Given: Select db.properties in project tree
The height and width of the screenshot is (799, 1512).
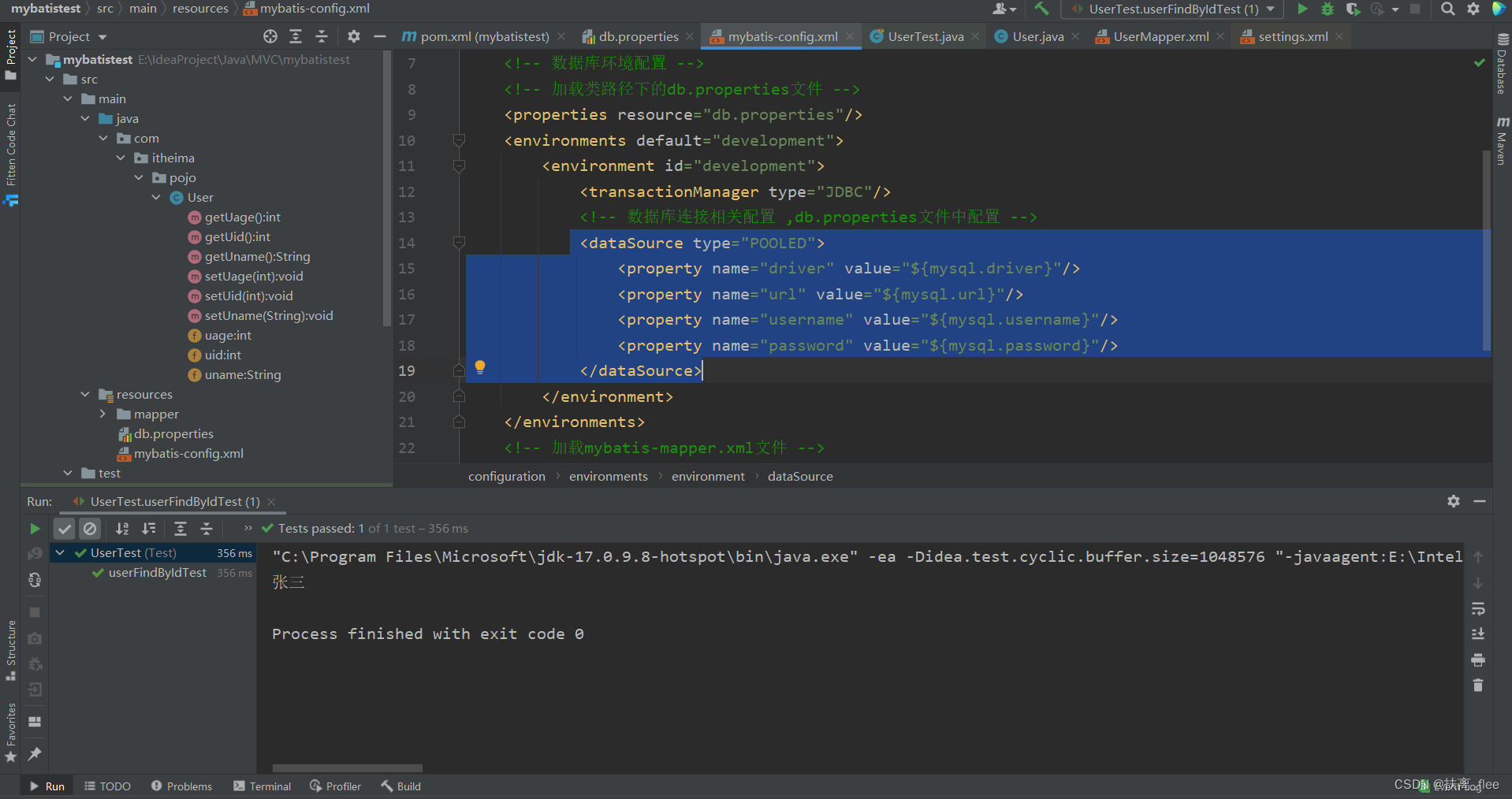Looking at the screenshot, I should (x=173, y=433).
